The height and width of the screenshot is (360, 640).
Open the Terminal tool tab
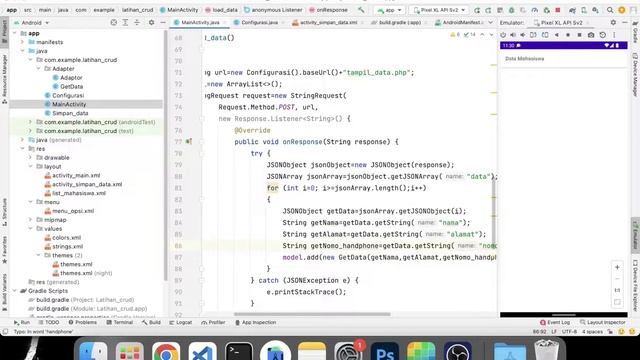120,322
